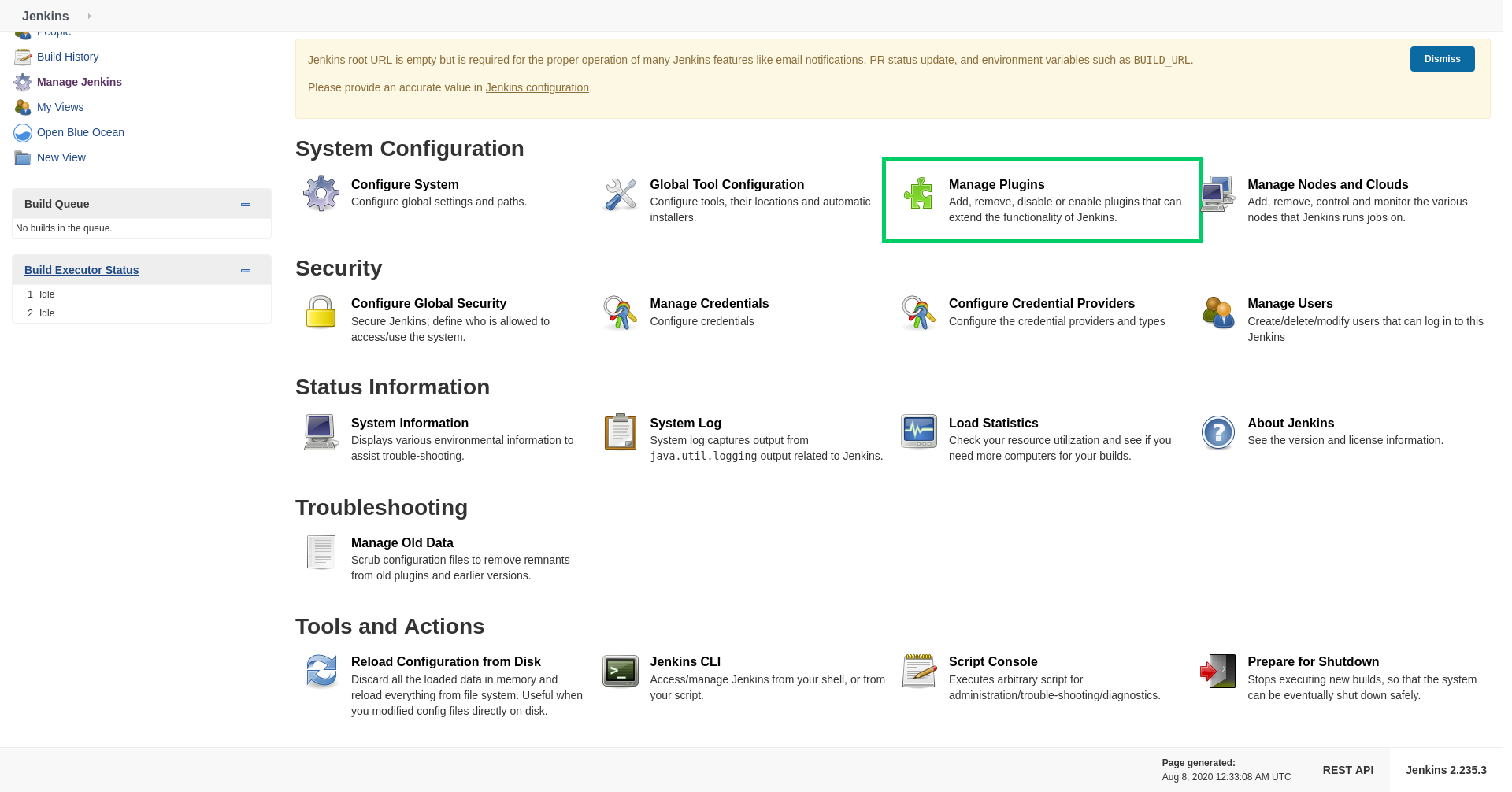Image resolution: width=1512 pixels, height=792 pixels.
Task: Open My Views in sidebar
Action: tap(61, 107)
